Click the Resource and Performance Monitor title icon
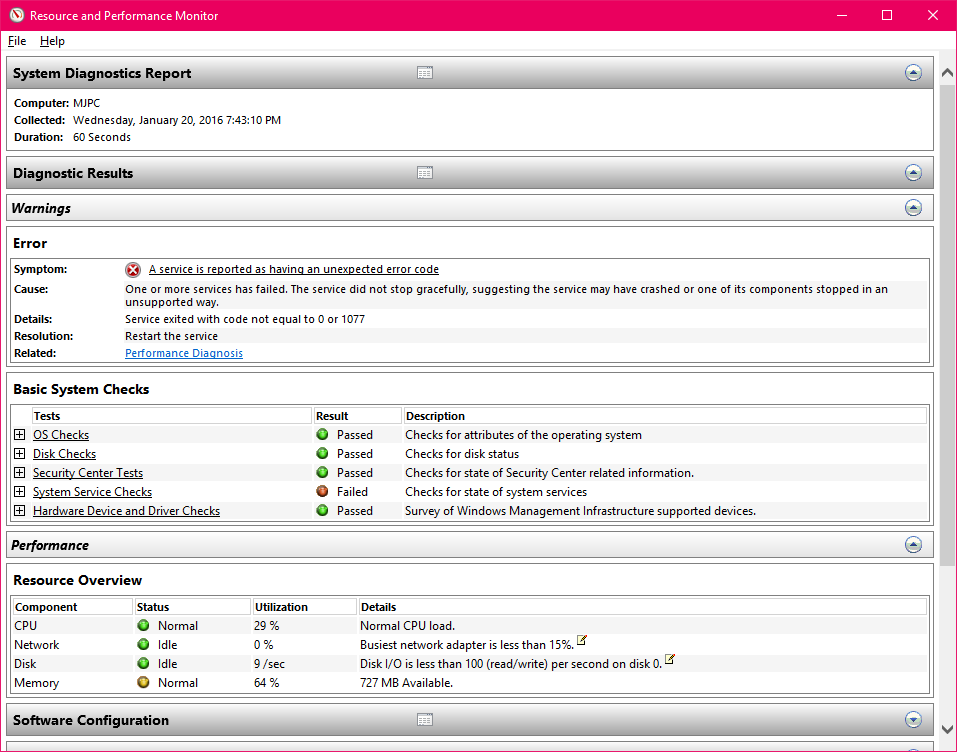The image size is (960, 752). click(17, 15)
